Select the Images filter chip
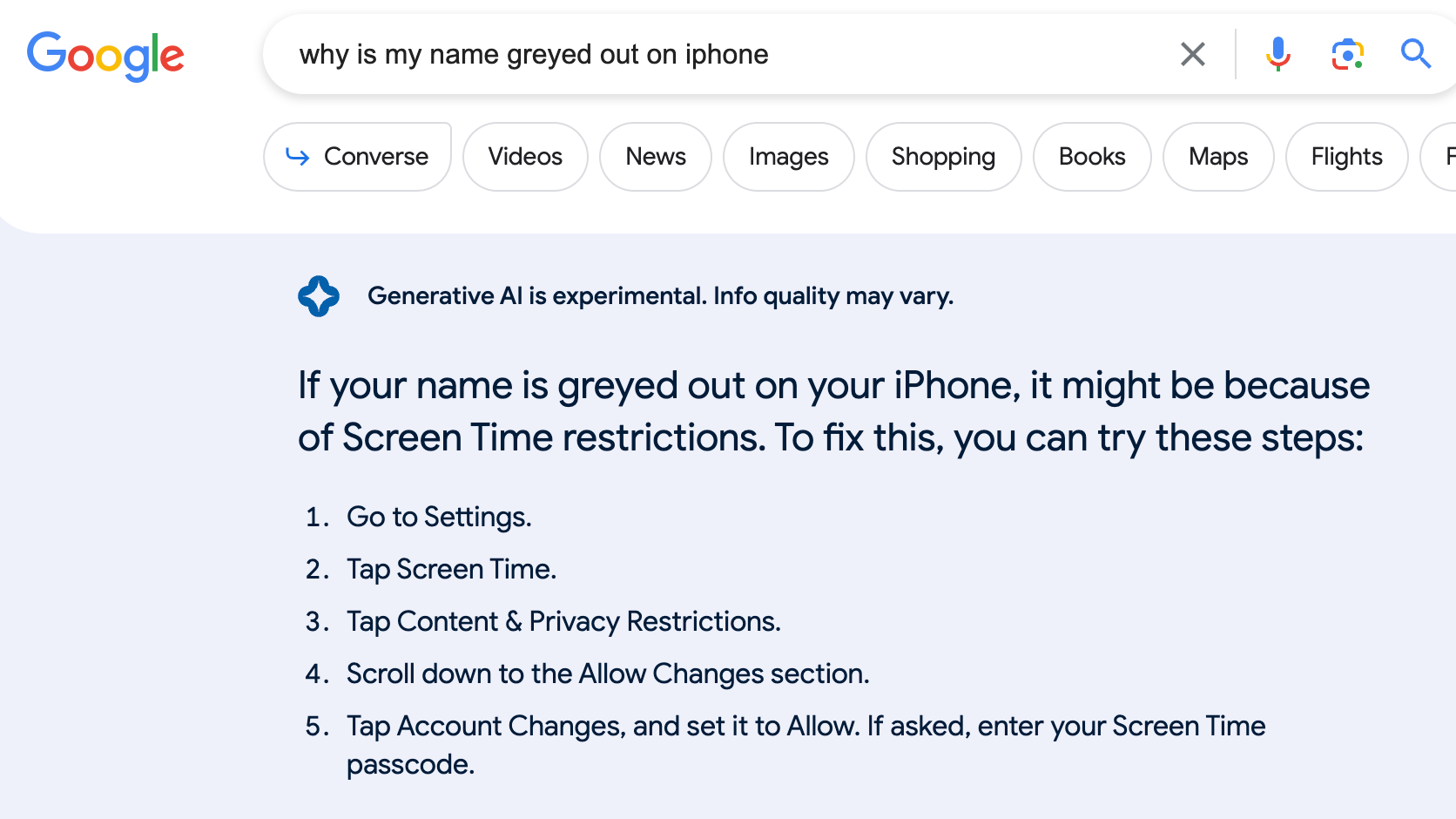 [789, 157]
